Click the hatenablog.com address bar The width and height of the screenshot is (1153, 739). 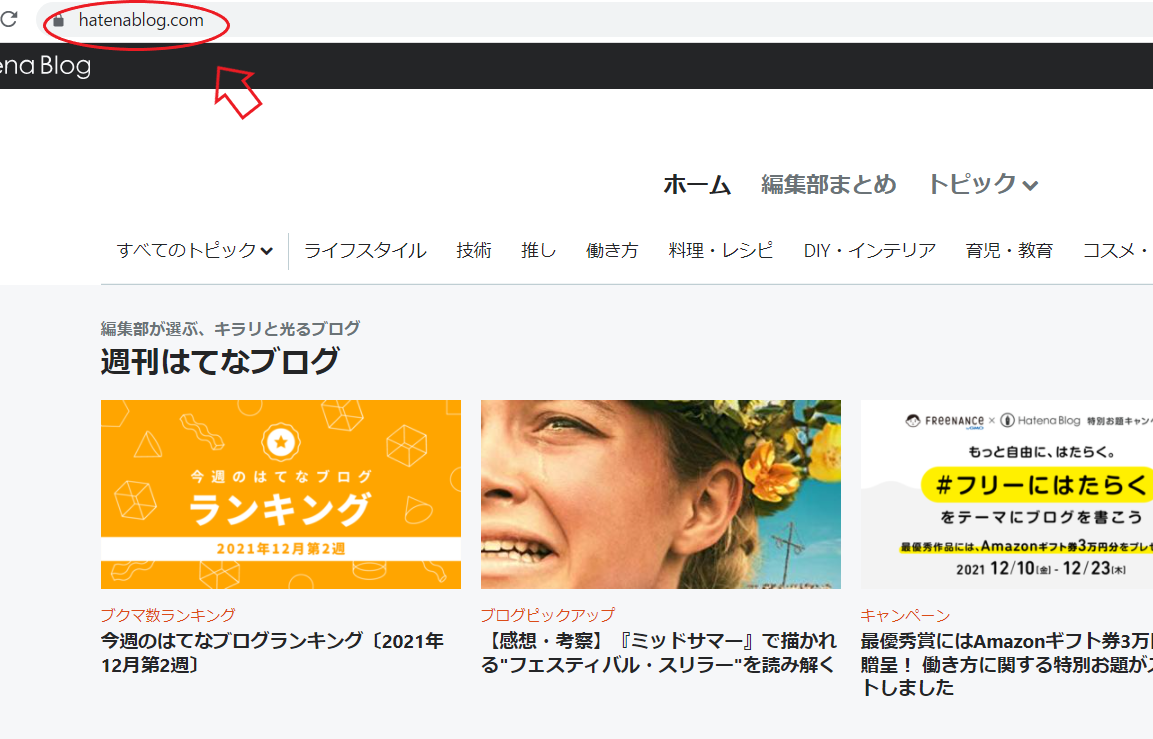click(594, 20)
